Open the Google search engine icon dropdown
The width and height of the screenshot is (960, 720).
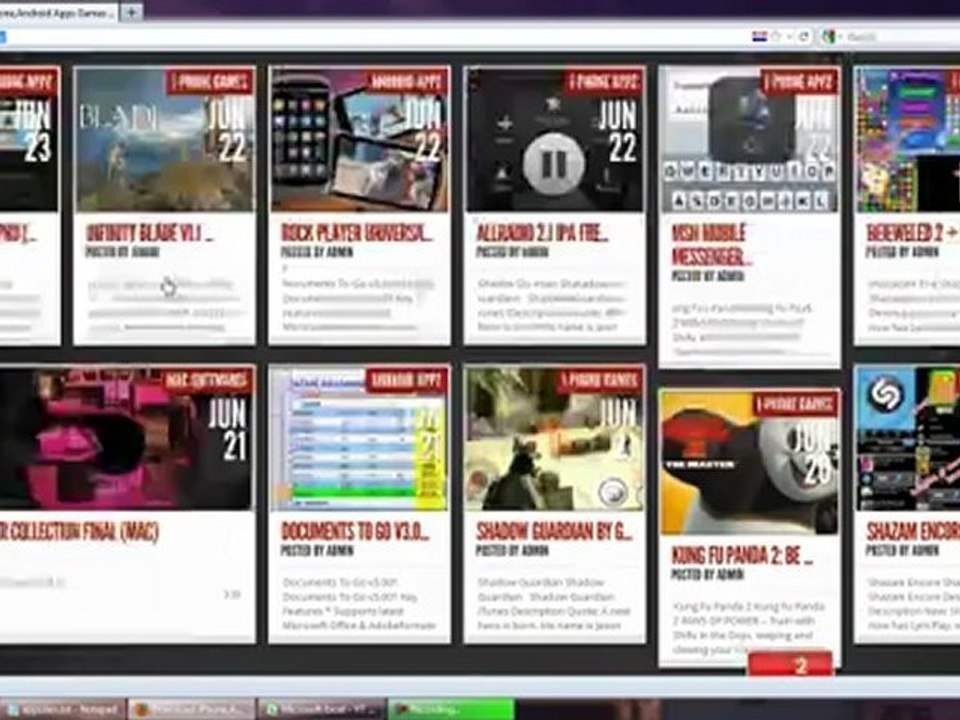[830, 37]
